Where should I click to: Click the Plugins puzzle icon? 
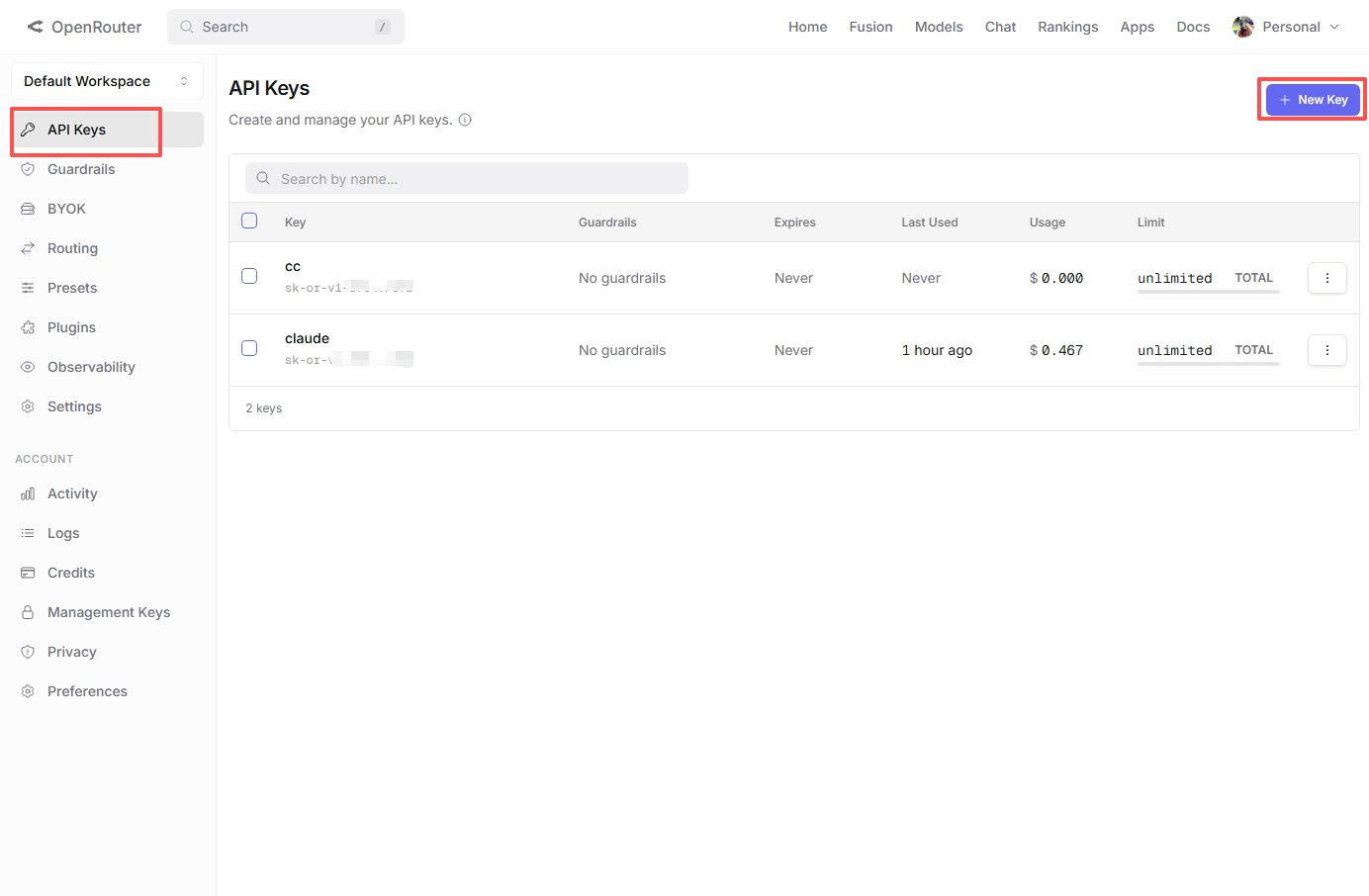tap(28, 327)
